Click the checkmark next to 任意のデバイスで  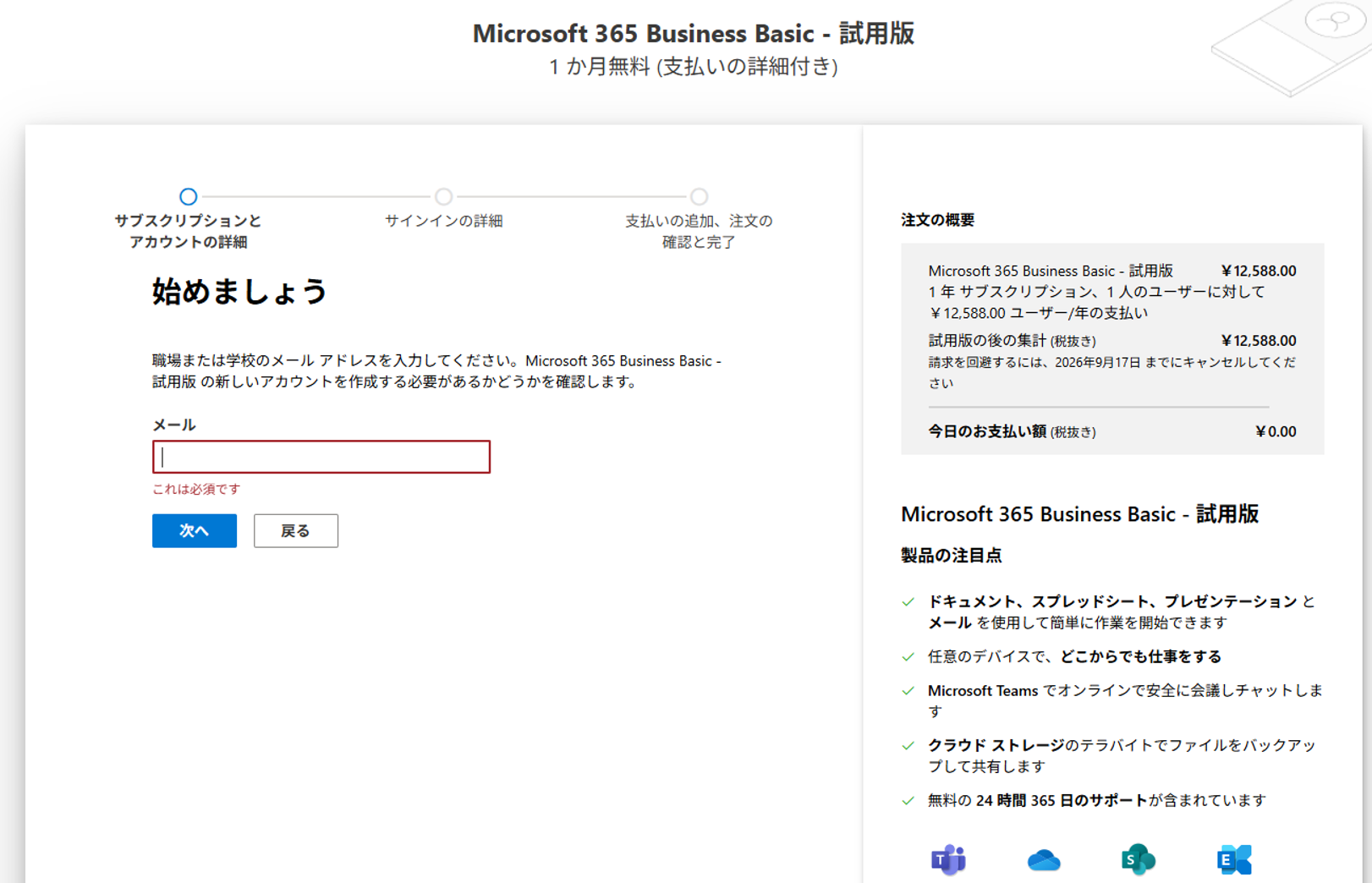[908, 657]
